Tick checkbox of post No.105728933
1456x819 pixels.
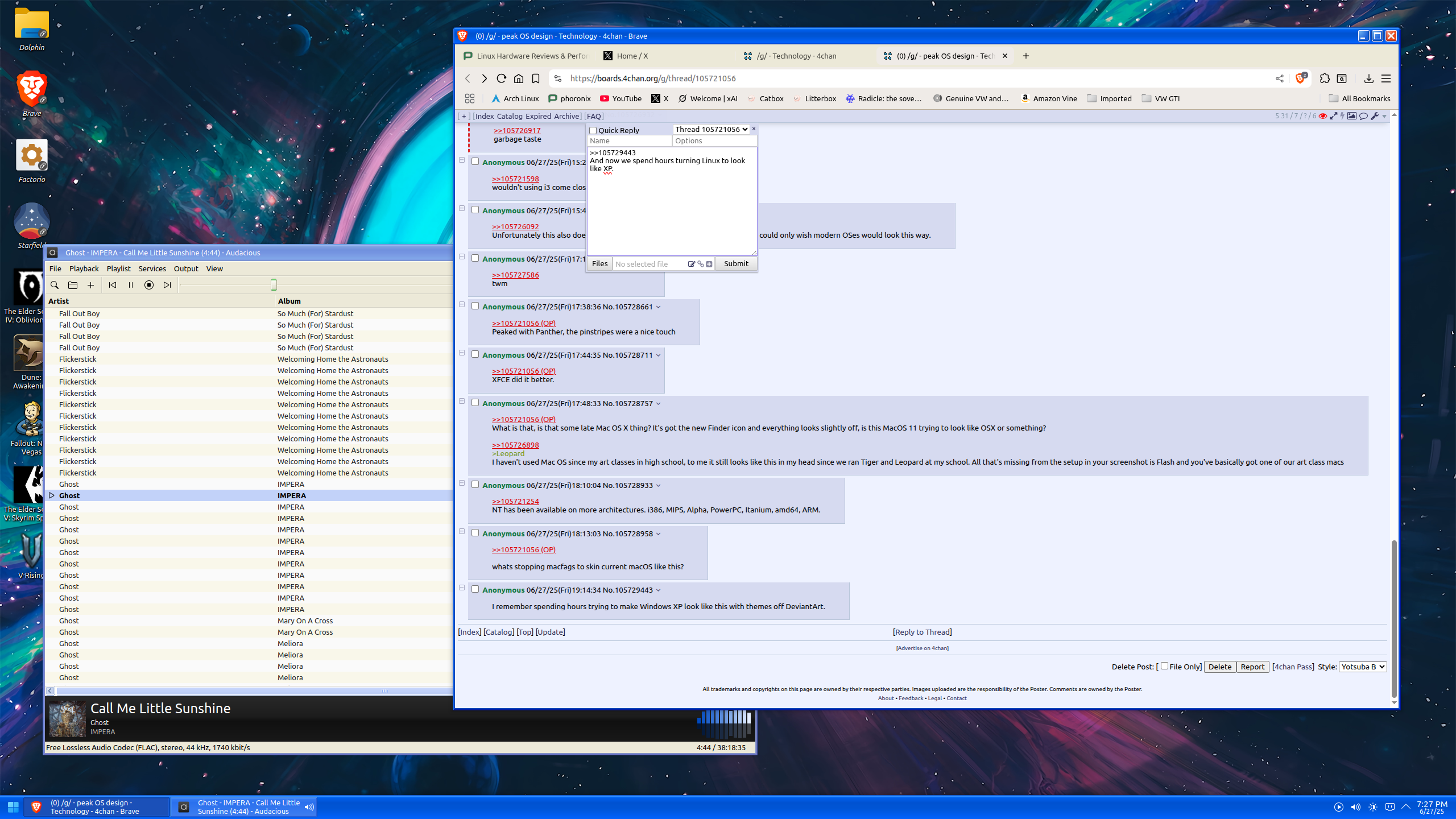[x=475, y=485]
